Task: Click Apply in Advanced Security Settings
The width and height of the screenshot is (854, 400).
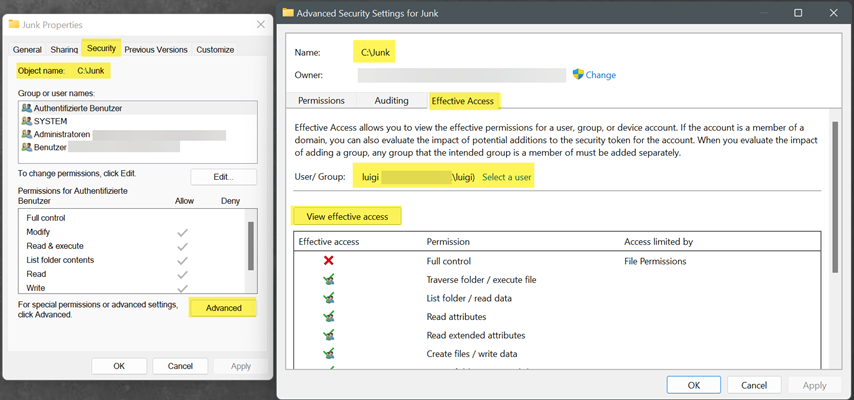Action: (815, 385)
